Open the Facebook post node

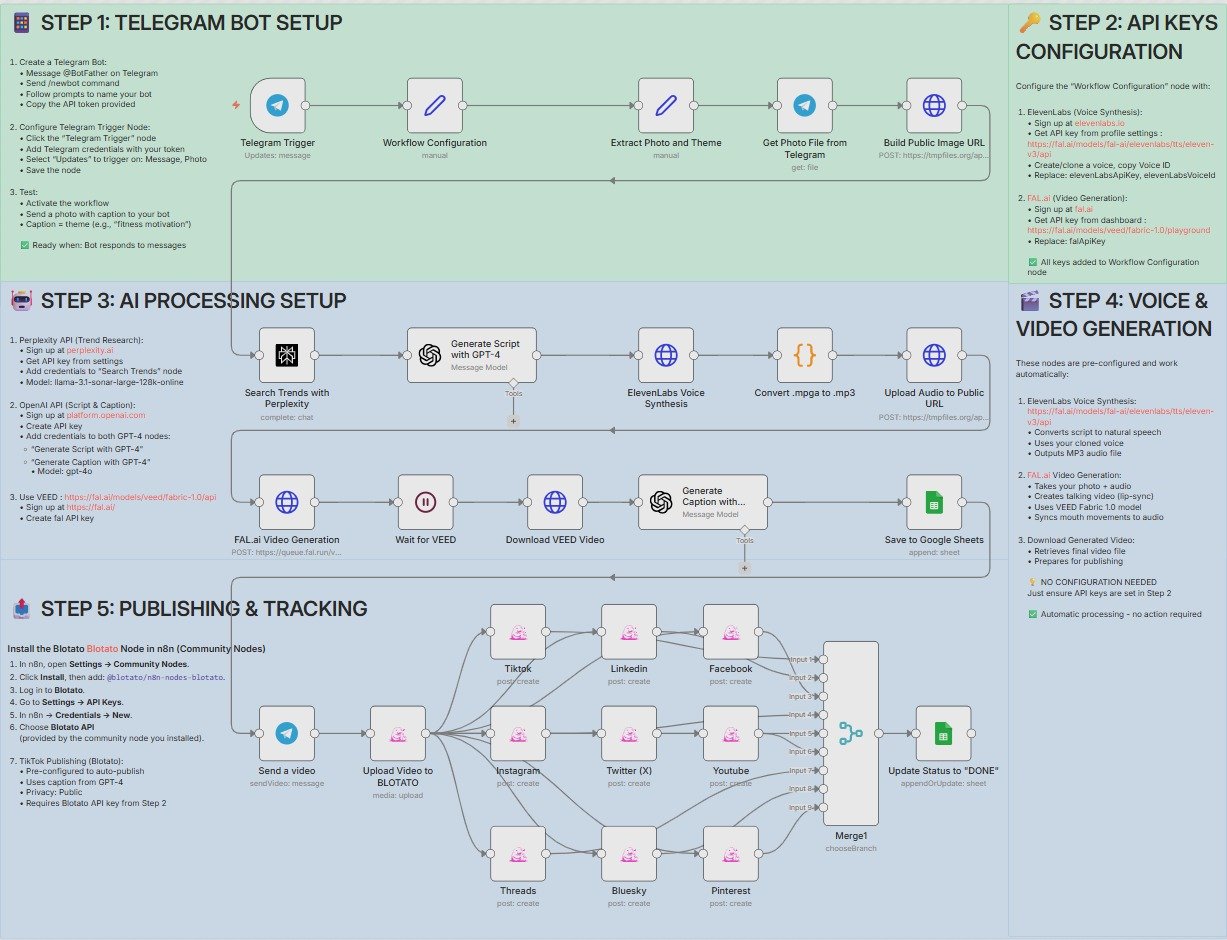(x=731, y=631)
